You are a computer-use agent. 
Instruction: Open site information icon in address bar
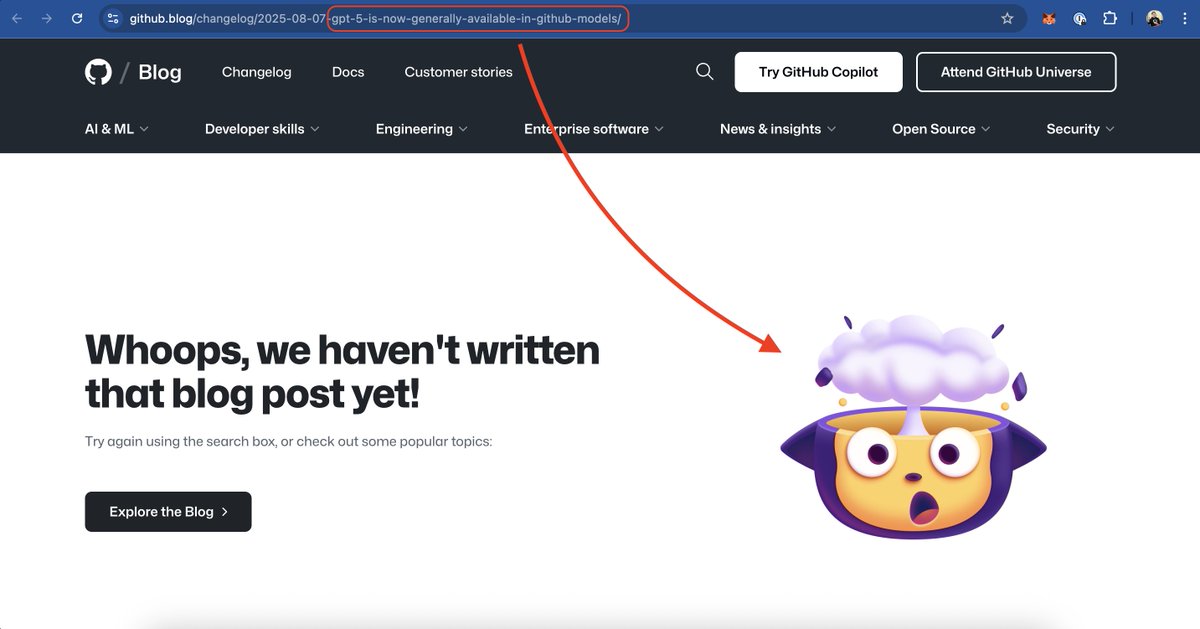113,18
